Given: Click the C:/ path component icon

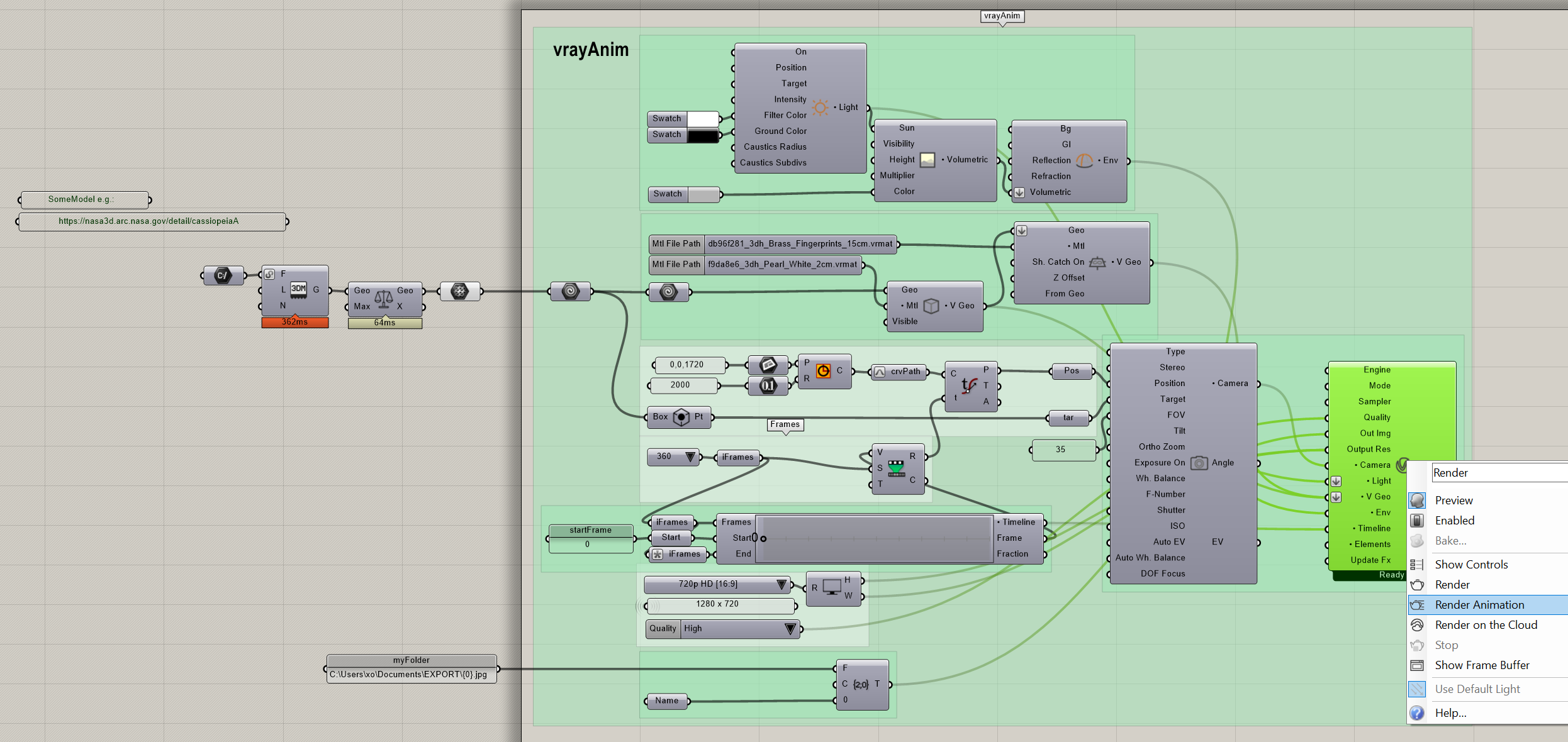Looking at the screenshot, I should click(x=223, y=275).
